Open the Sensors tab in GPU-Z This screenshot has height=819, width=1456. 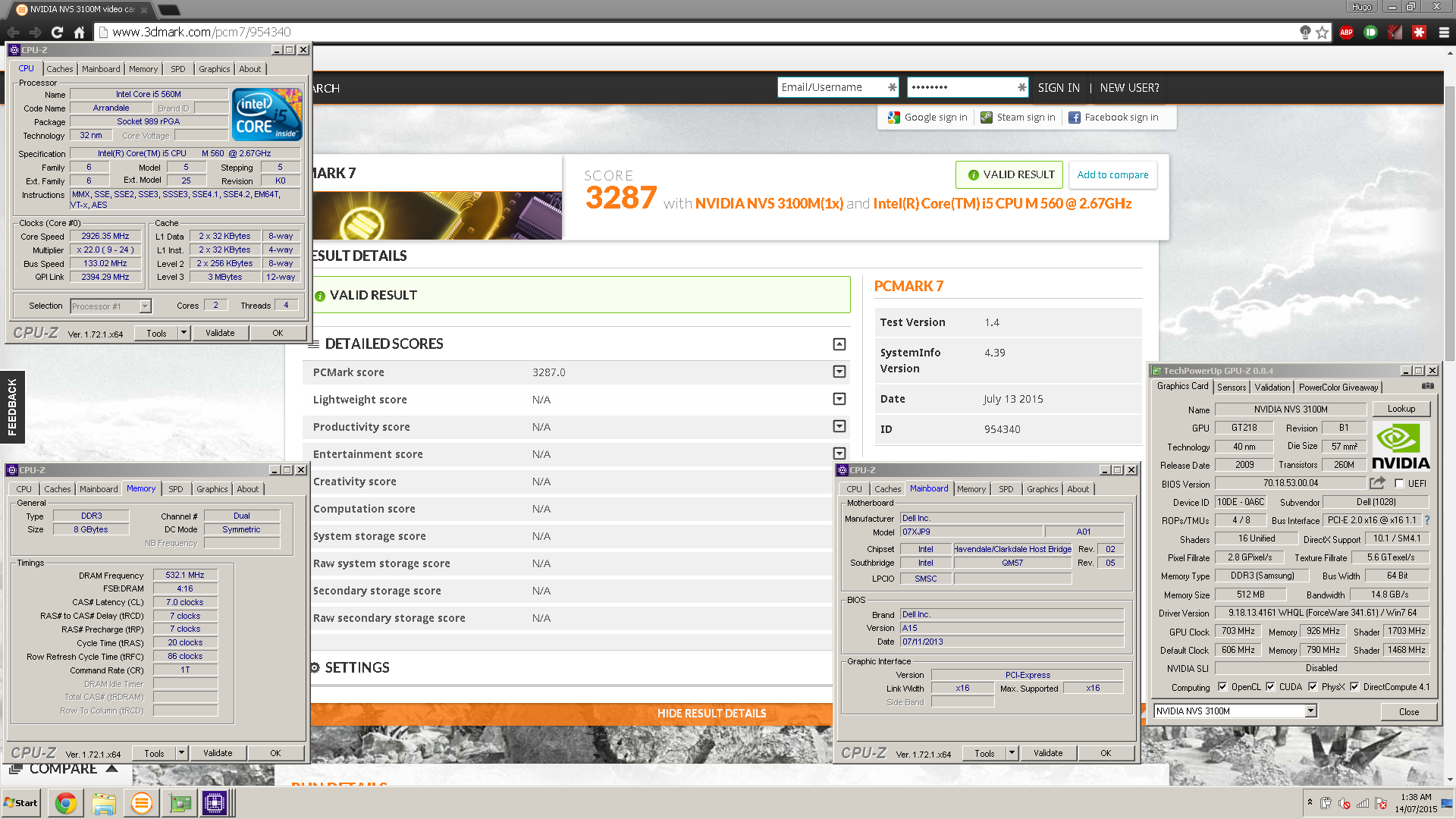(x=1232, y=388)
